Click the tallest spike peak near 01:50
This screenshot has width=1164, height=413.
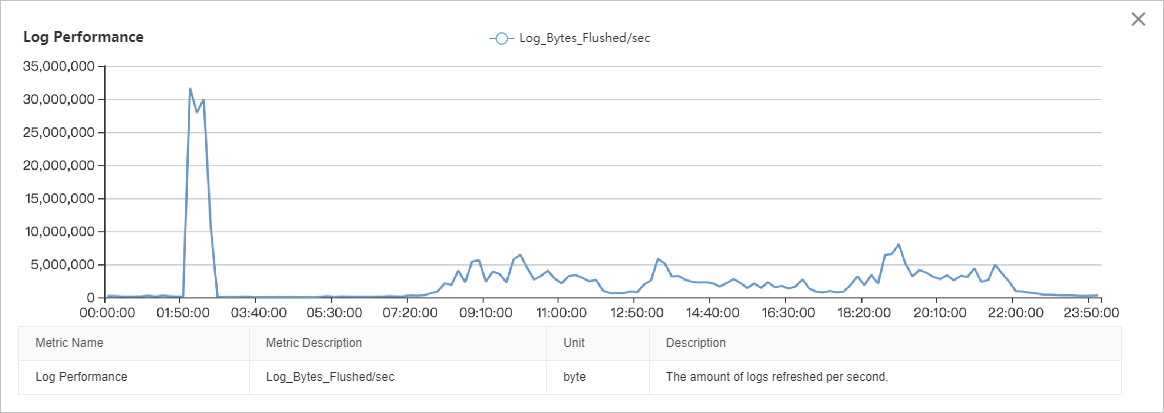[x=190, y=88]
